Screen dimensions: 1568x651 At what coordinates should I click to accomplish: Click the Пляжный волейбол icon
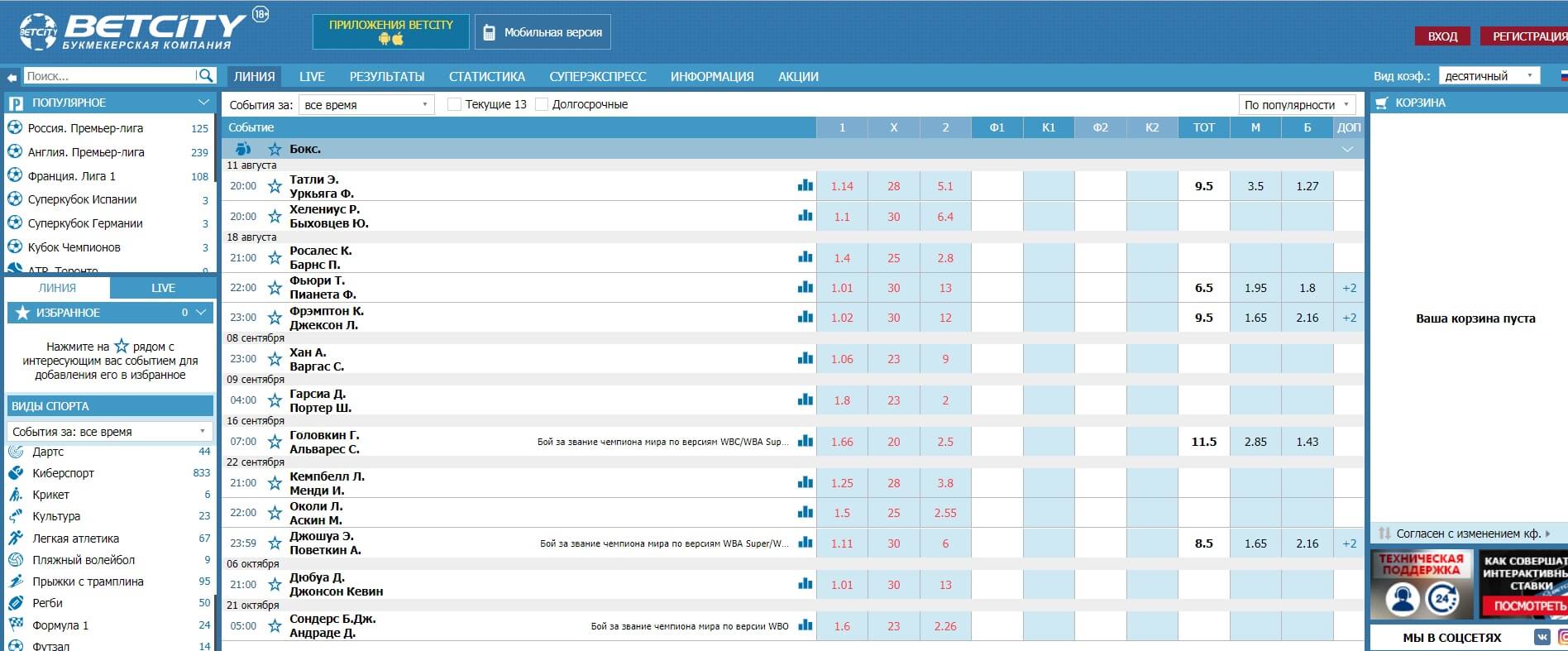pyautogui.click(x=16, y=560)
